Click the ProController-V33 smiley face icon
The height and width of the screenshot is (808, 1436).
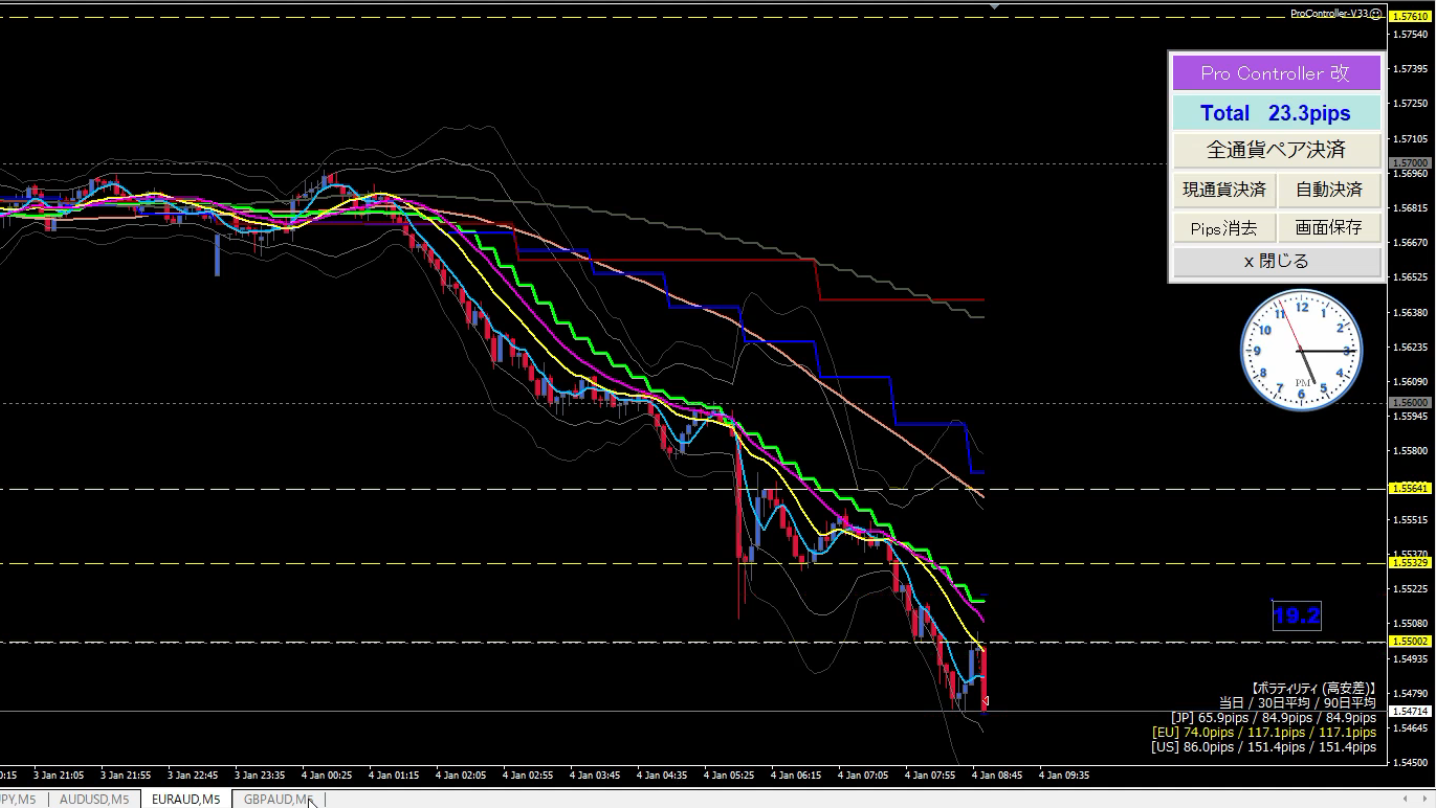(x=1375, y=14)
